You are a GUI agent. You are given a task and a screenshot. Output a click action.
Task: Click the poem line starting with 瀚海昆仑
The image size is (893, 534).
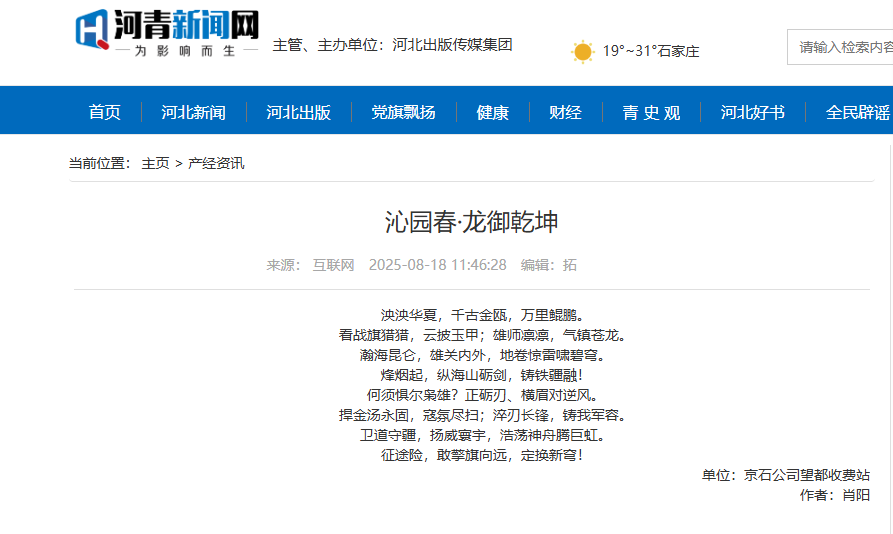[x=482, y=355]
